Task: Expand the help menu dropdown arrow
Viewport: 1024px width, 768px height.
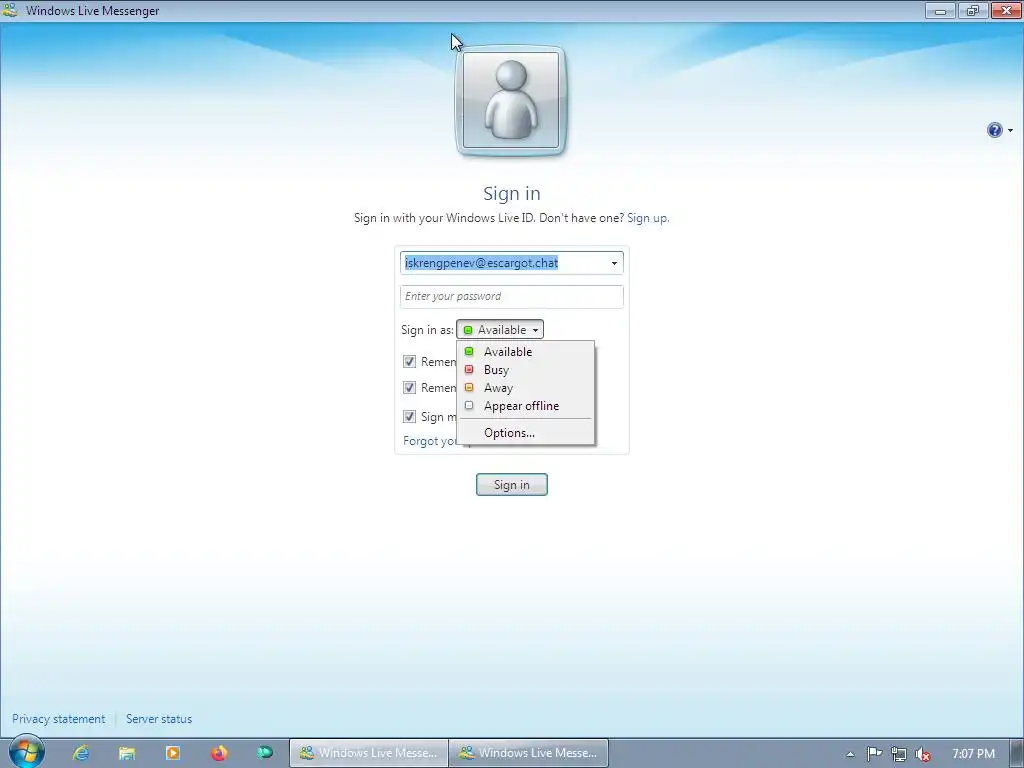Action: tap(1010, 131)
